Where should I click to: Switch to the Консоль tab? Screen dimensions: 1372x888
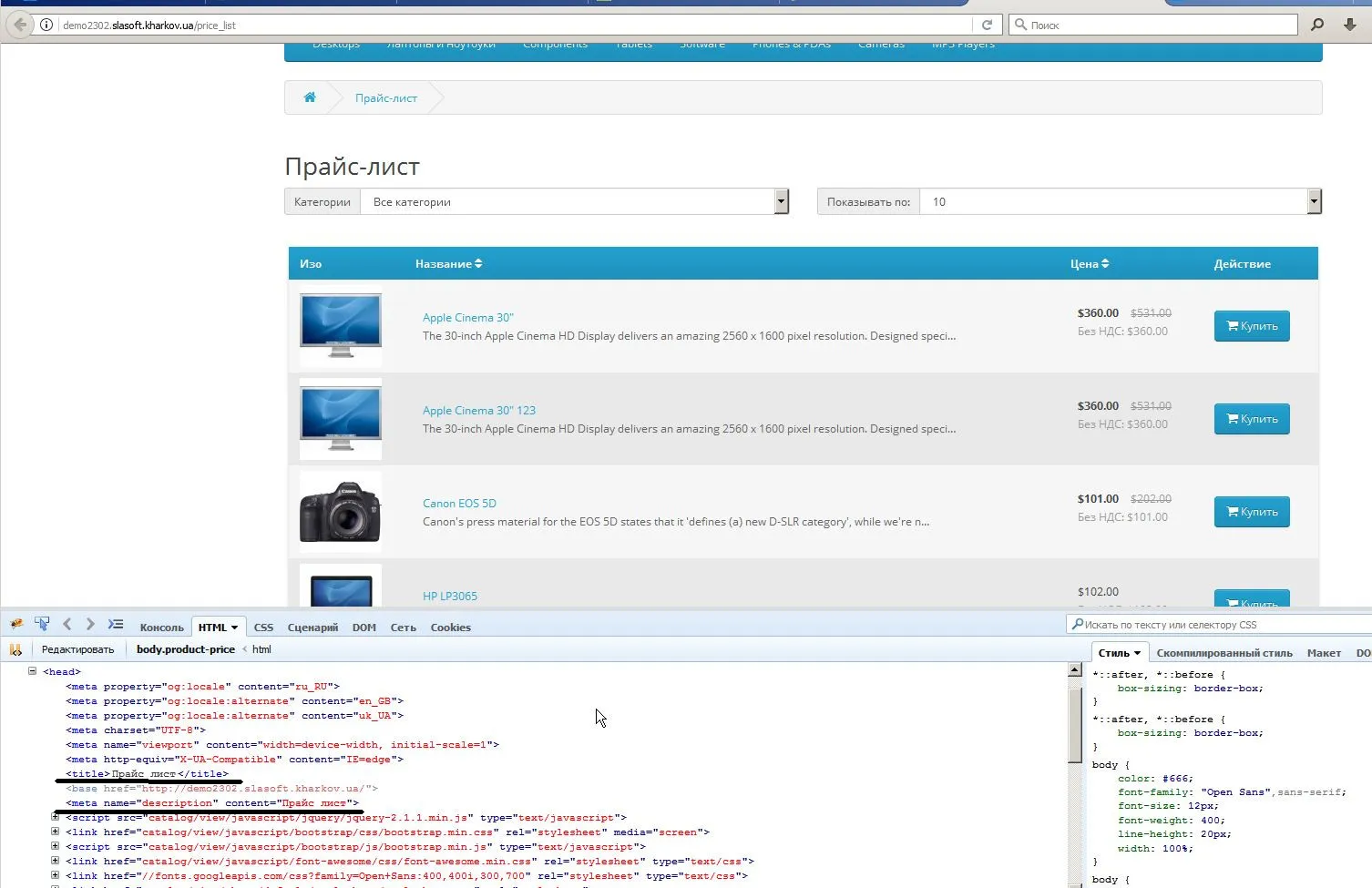[x=161, y=628]
